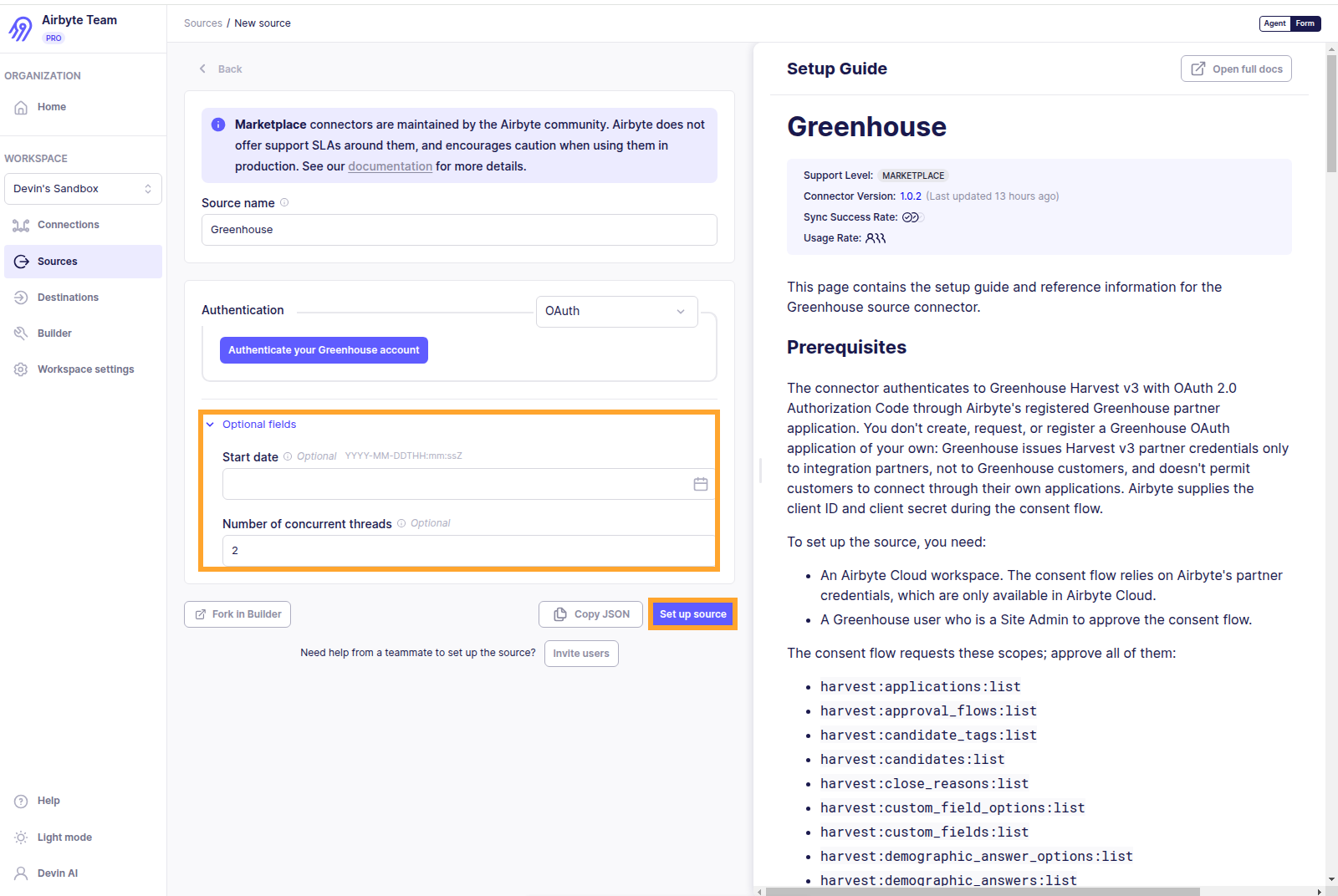Go to Destinations in the sidebar
The image size is (1338, 896).
(x=83, y=298)
